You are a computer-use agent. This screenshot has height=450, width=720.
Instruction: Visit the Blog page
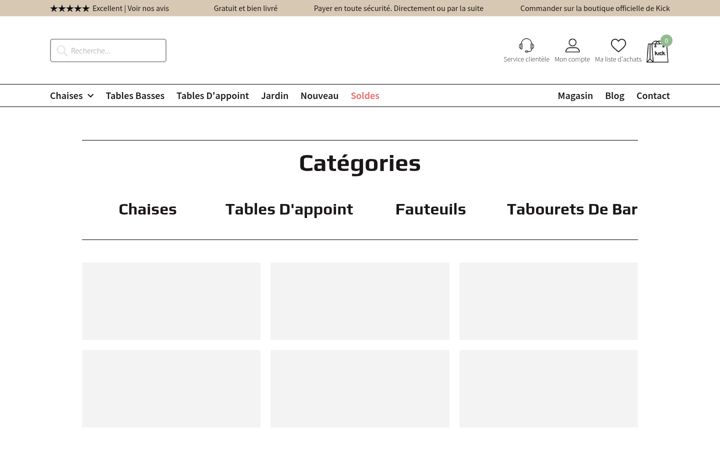614,96
